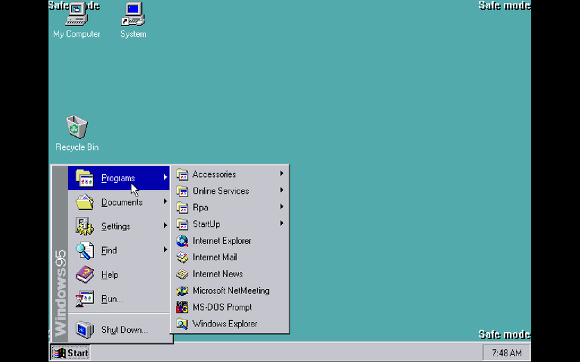Click the purple Help book icon

point(85,274)
